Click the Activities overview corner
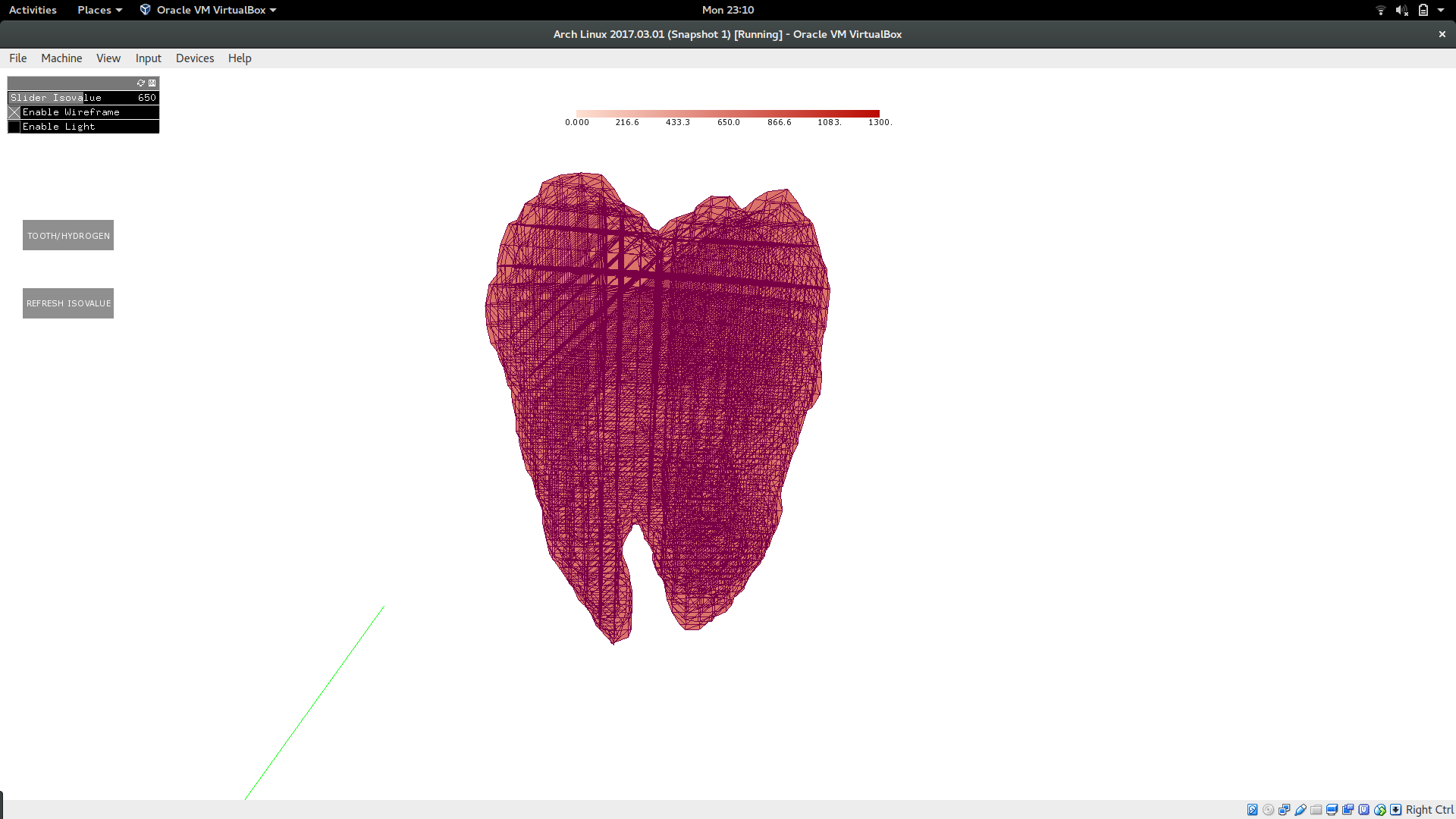The width and height of the screenshot is (1456, 819). (33, 10)
